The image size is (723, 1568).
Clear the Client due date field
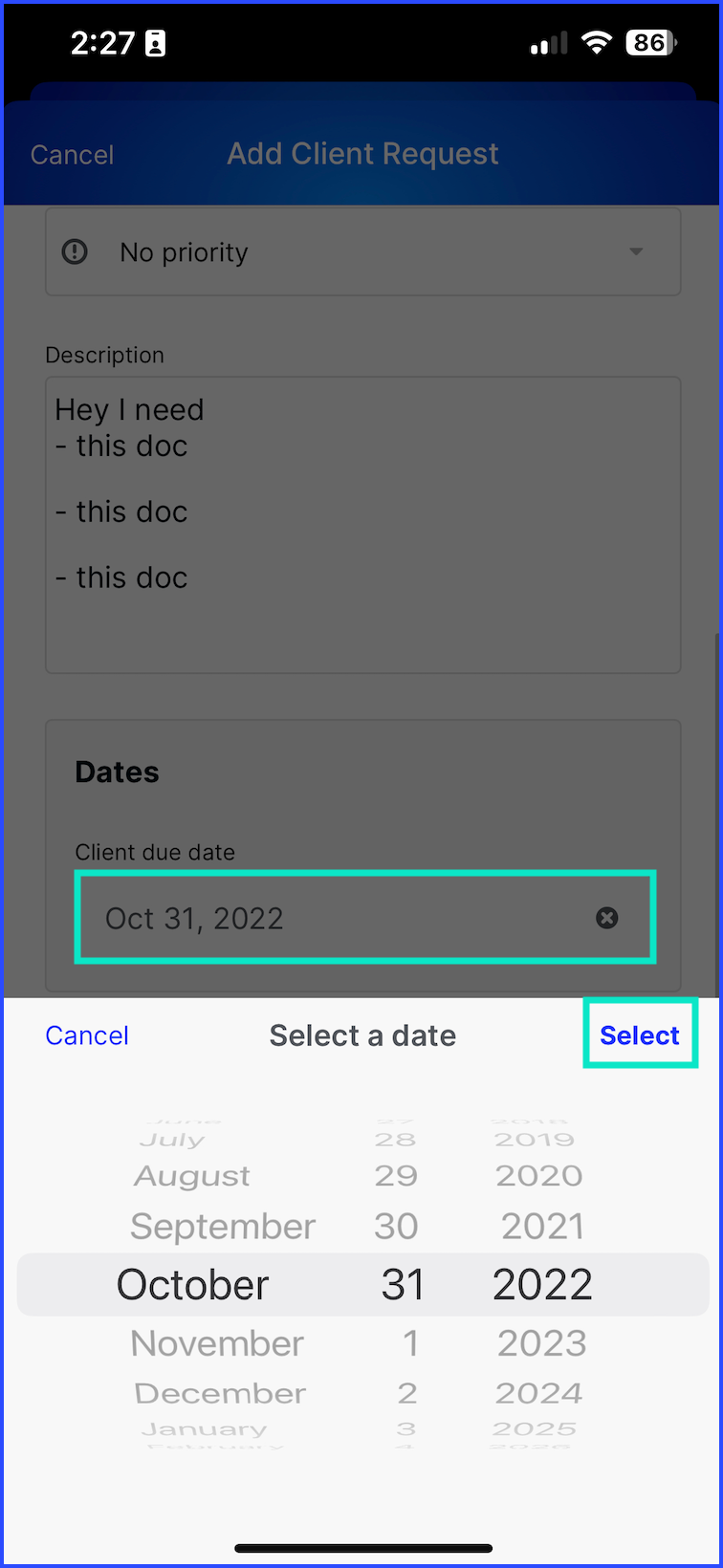[x=606, y=918]
